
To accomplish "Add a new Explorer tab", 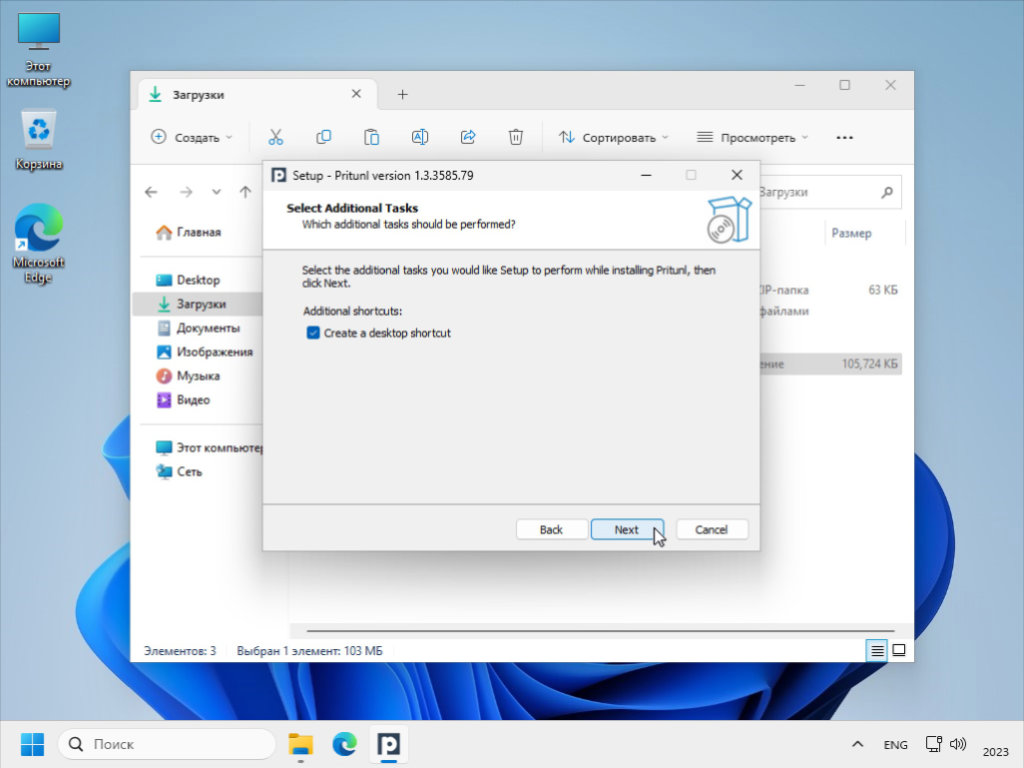I will (402, 95).
